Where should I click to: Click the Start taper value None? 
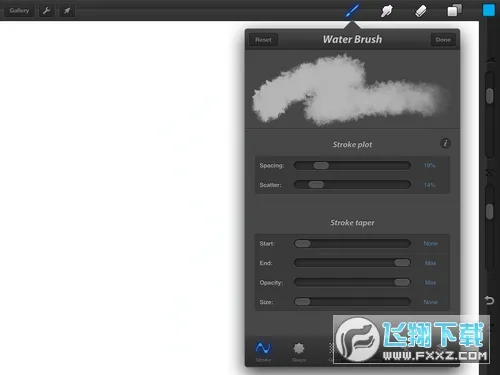click(x=430, y=244)
